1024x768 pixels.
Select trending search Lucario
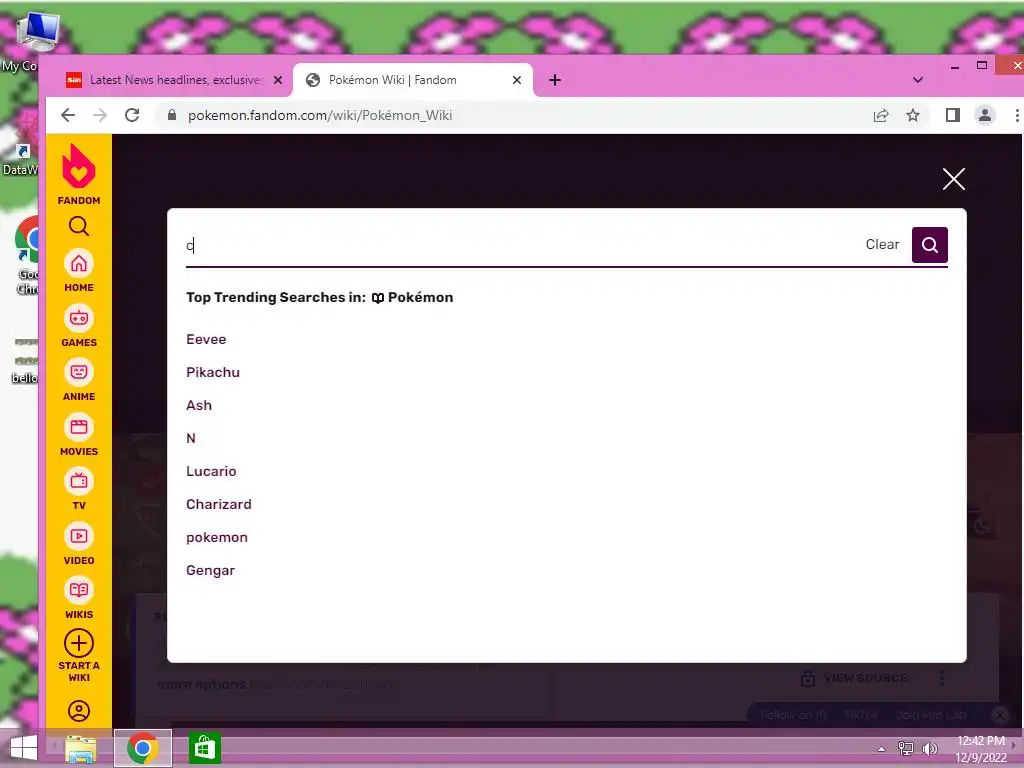(211, 471)
